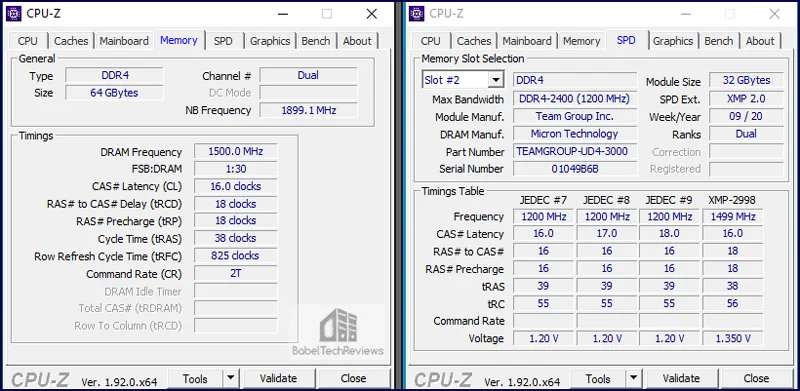Open the About tab in left window
This screenshot has width=800, height=391.
(x=357, y=41)
